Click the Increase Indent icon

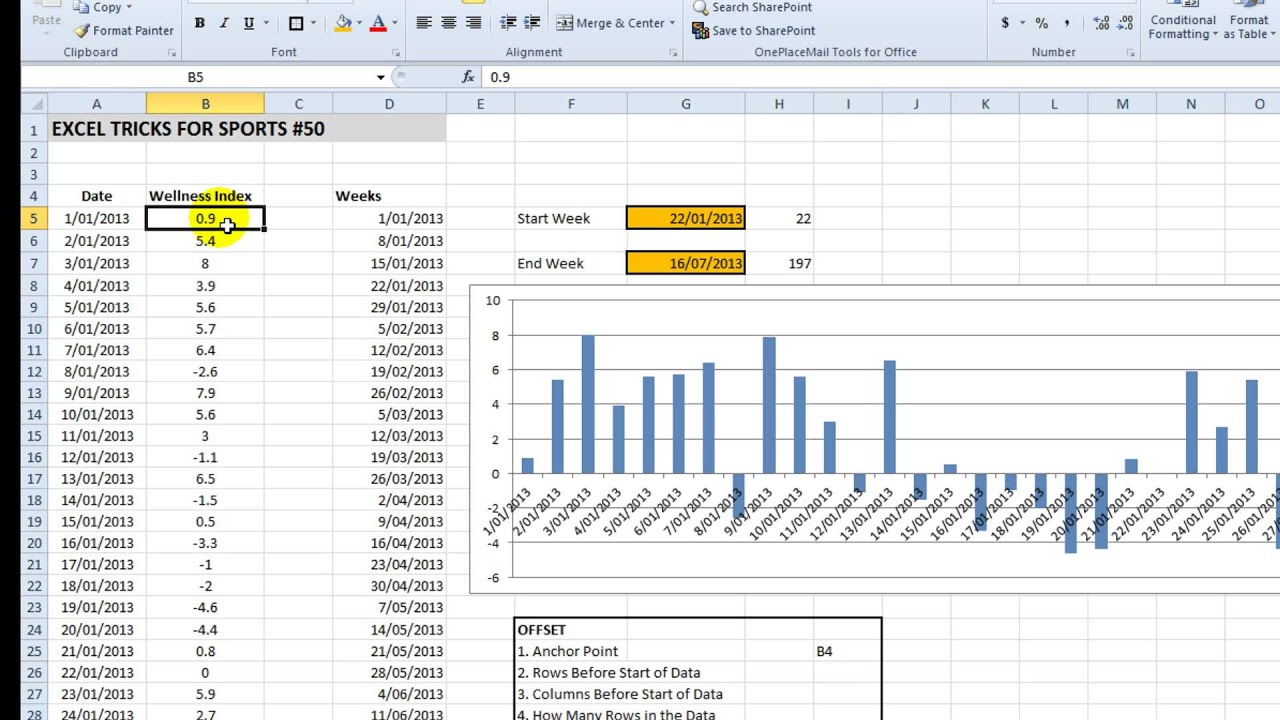pyautogui.click(x=531, y=22)
